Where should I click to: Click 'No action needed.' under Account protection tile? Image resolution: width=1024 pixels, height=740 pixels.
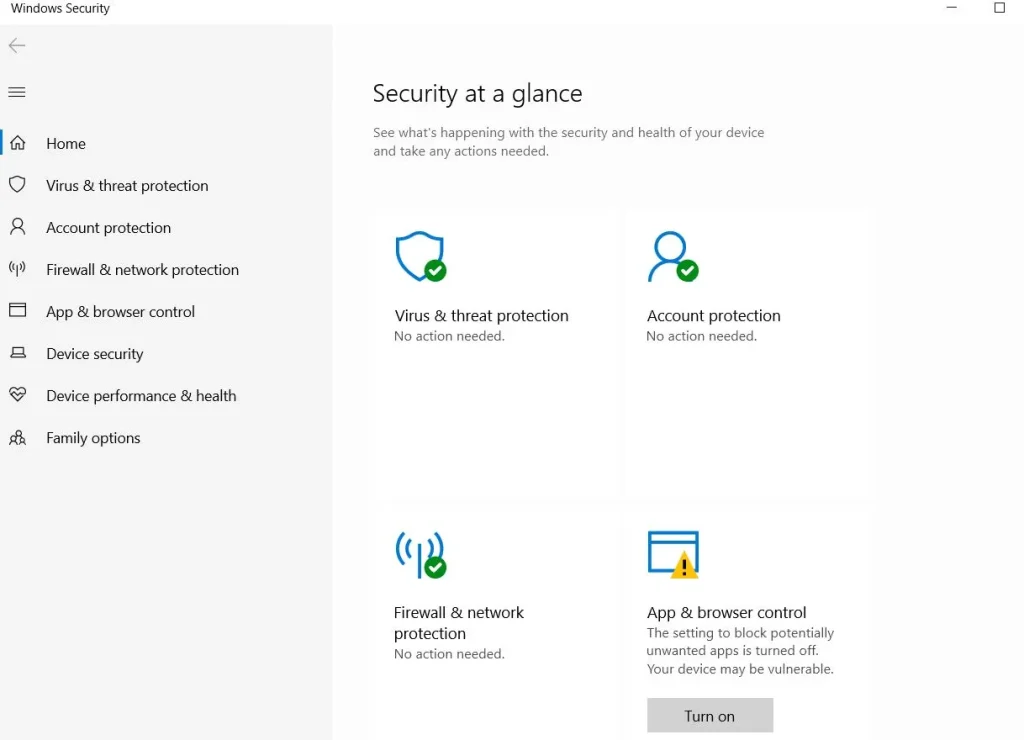pos(701,336)
